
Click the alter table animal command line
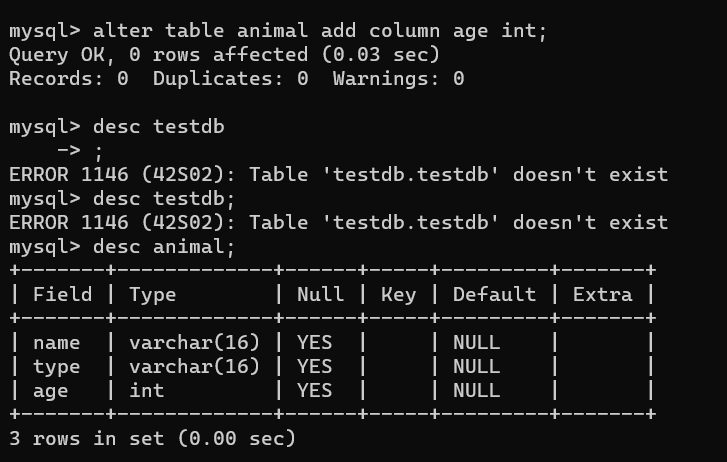pyautogui.click(x=278, y=31)
